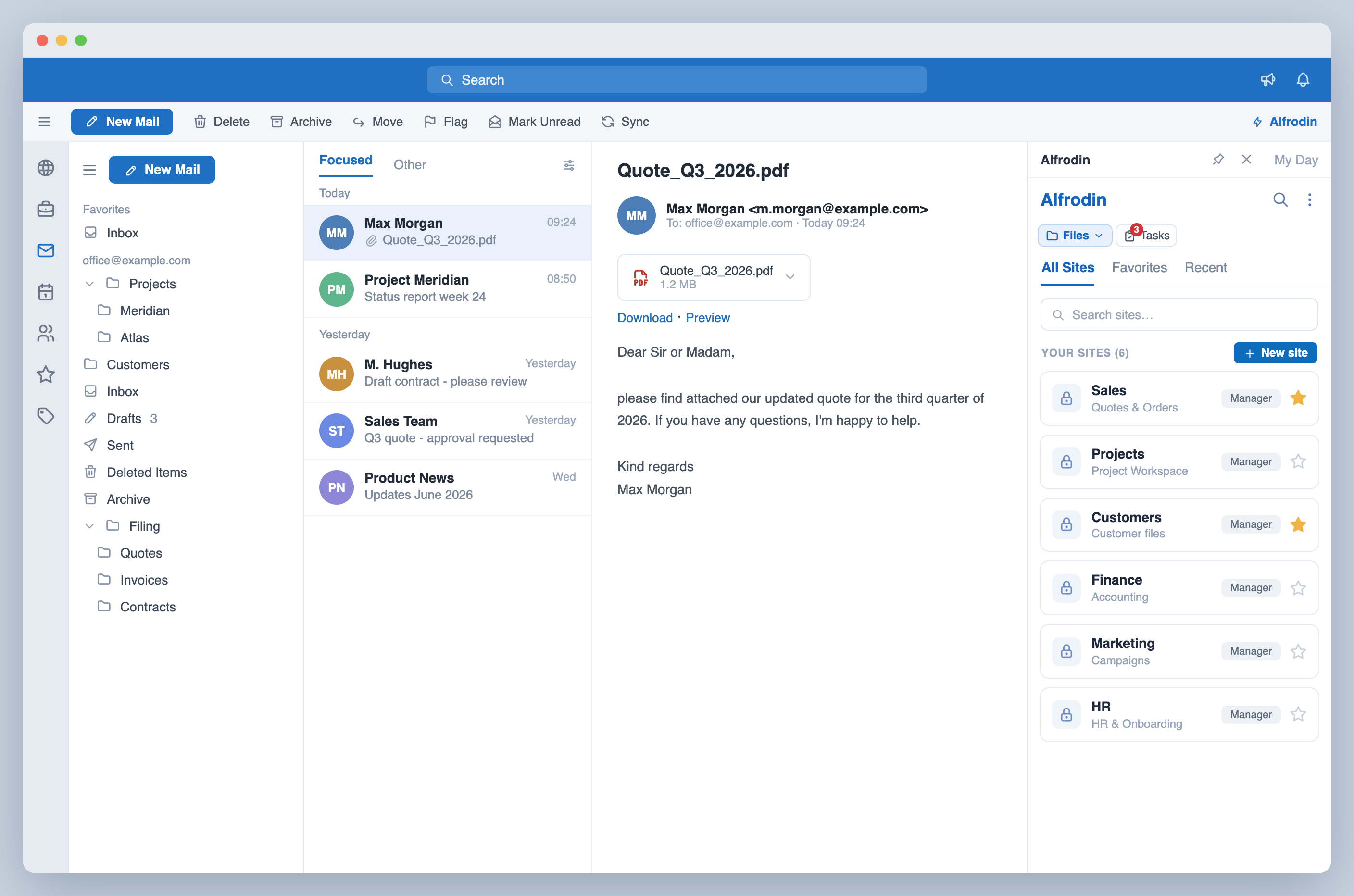Click the Search sites field
1354x896 pixels.
click(x=1179, y=315)
